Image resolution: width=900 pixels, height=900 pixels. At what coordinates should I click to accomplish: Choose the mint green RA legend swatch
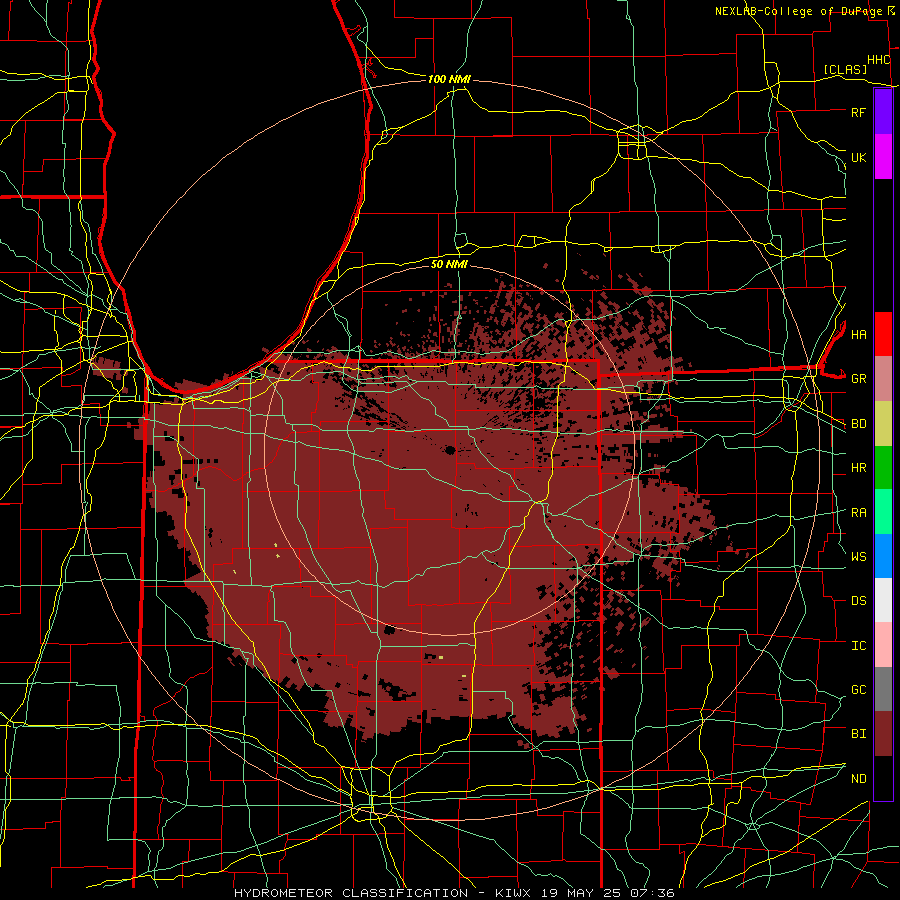tap(883, 512)
